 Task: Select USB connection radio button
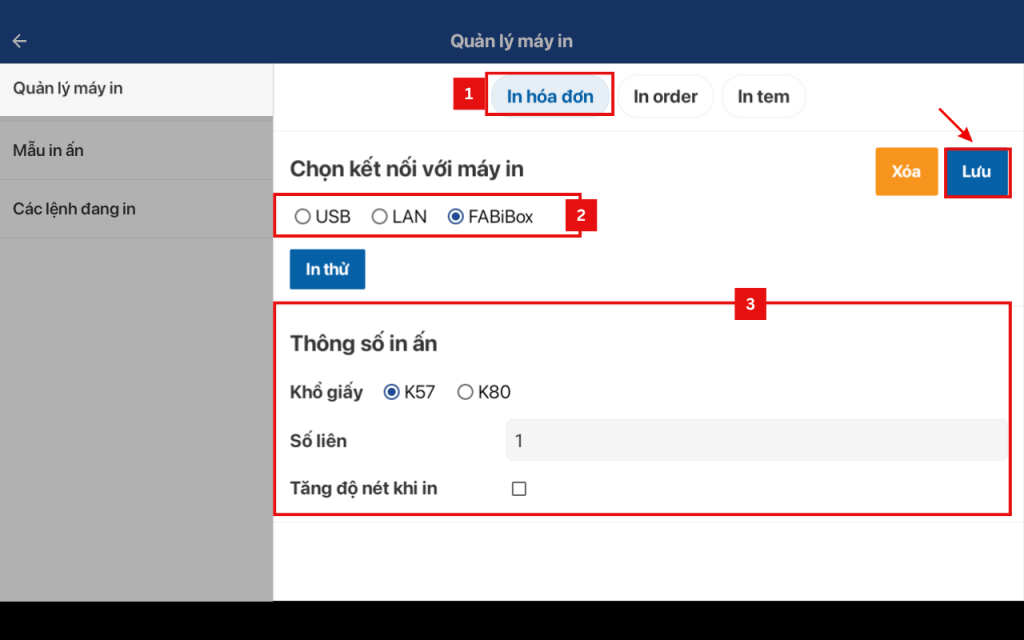(x=302, y=216)
